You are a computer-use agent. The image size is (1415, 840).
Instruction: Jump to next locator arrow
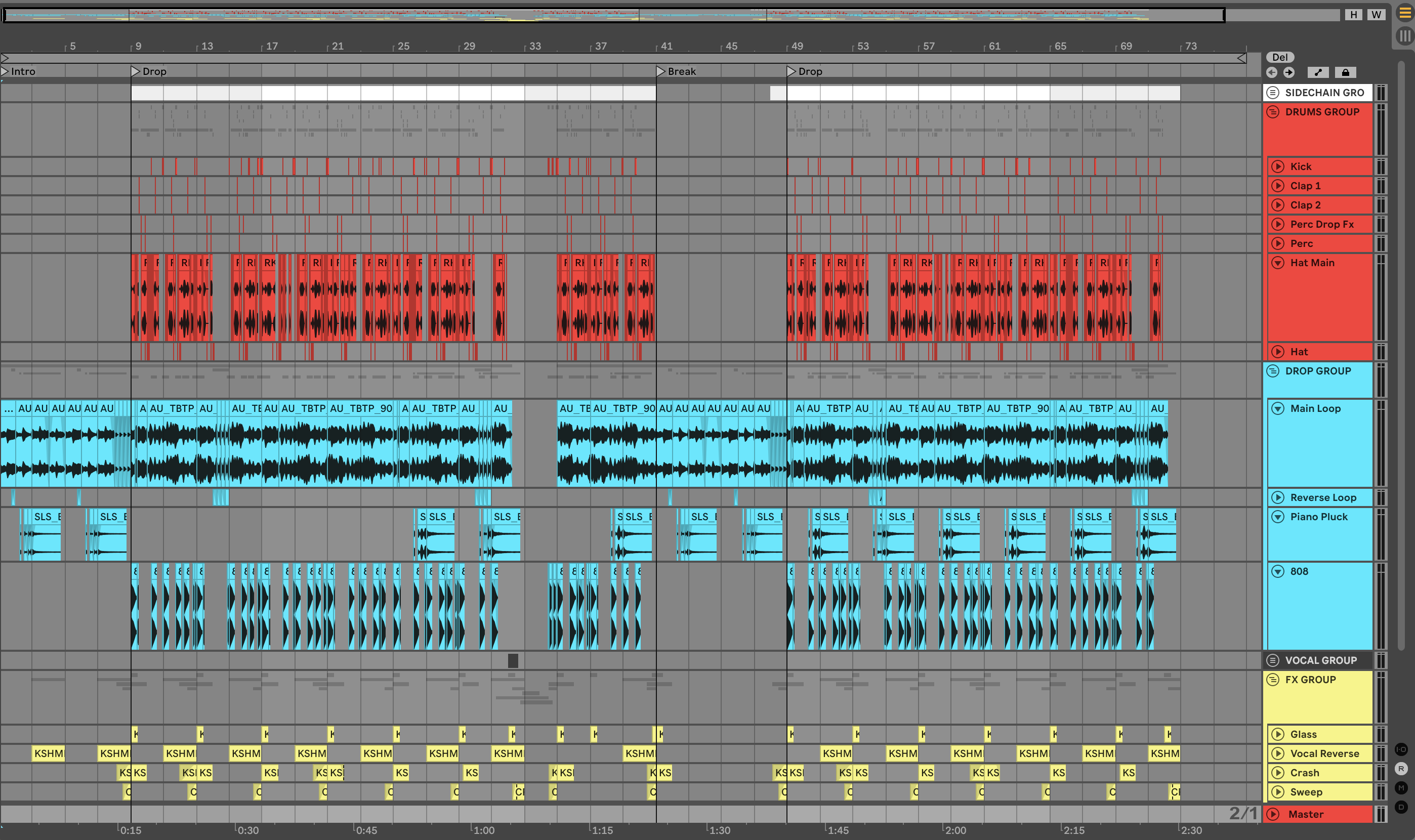point(1289,72)
